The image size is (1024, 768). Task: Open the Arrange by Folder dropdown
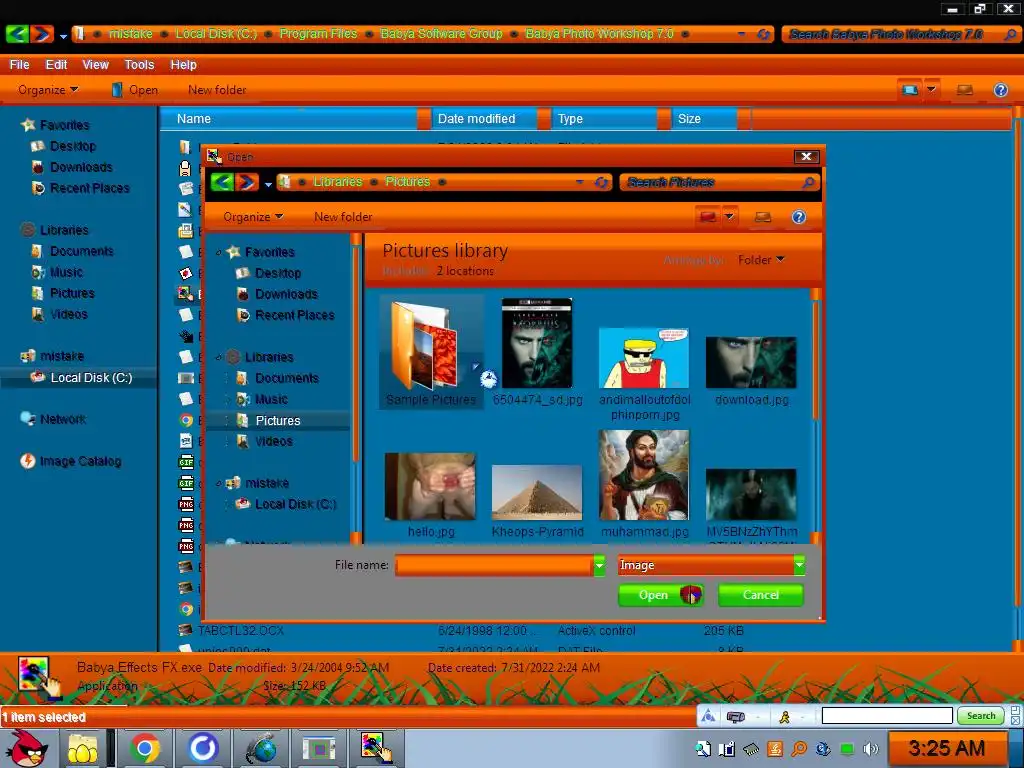click(x=760, y=260)
